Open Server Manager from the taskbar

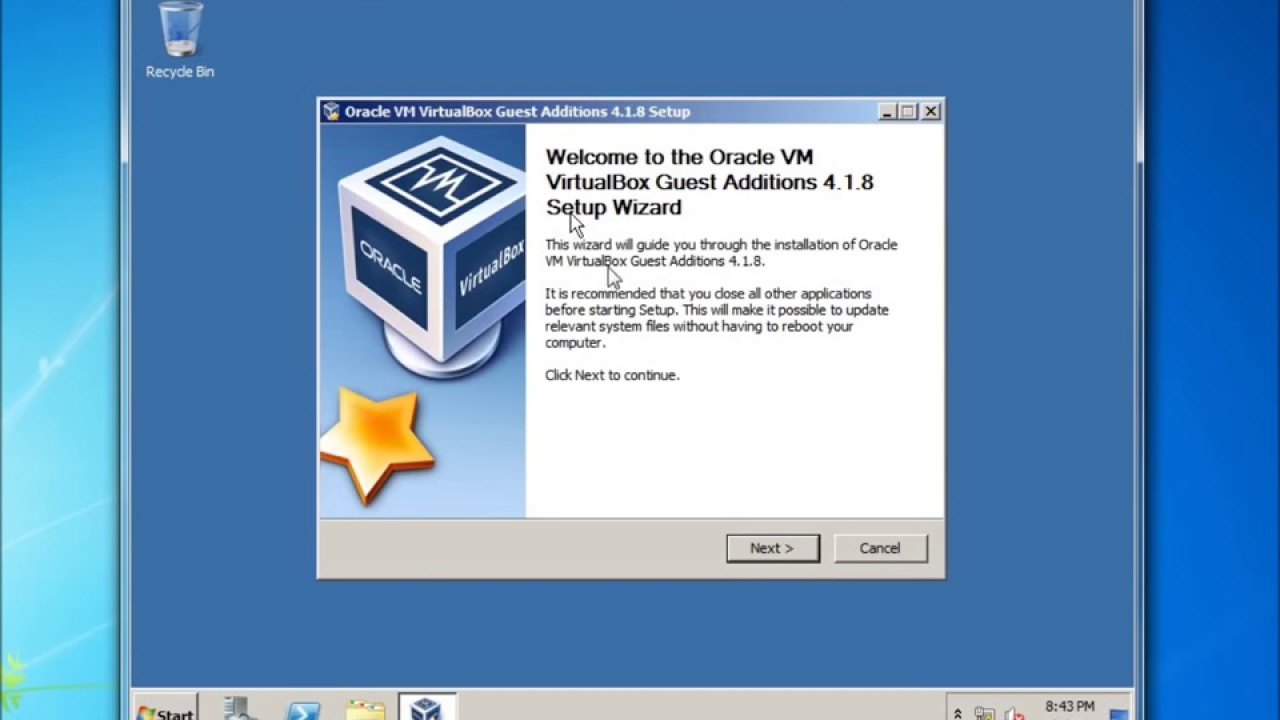coord(241,708)
